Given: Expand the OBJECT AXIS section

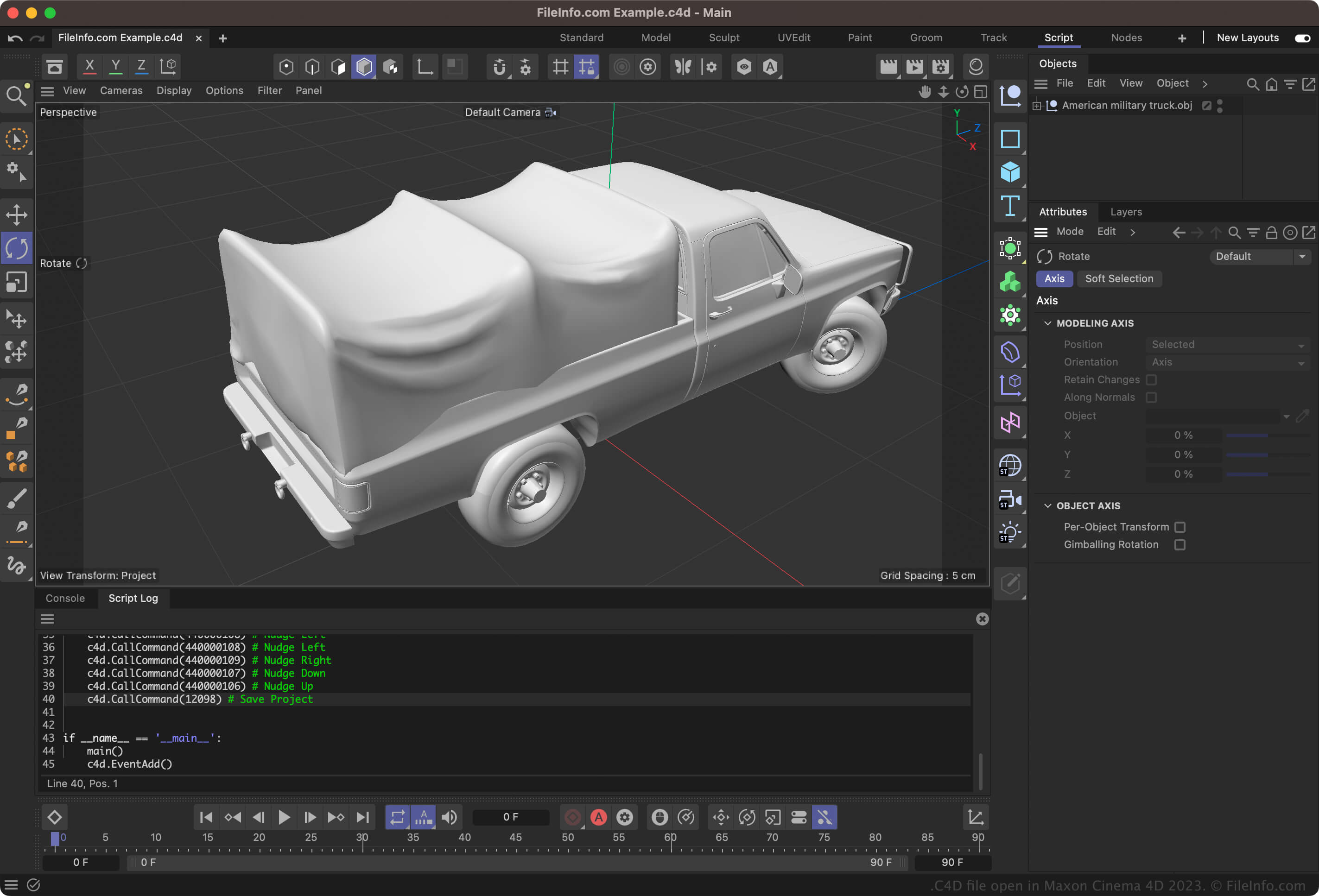Looking at the screenshot, I should (x=1047, y=505).
